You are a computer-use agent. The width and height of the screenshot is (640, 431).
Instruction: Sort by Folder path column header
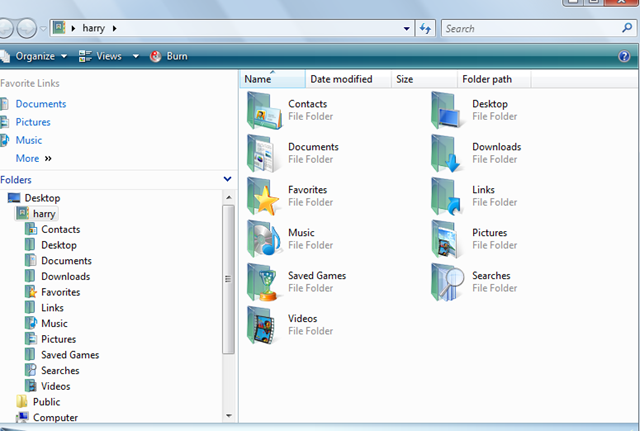point(494,79)
